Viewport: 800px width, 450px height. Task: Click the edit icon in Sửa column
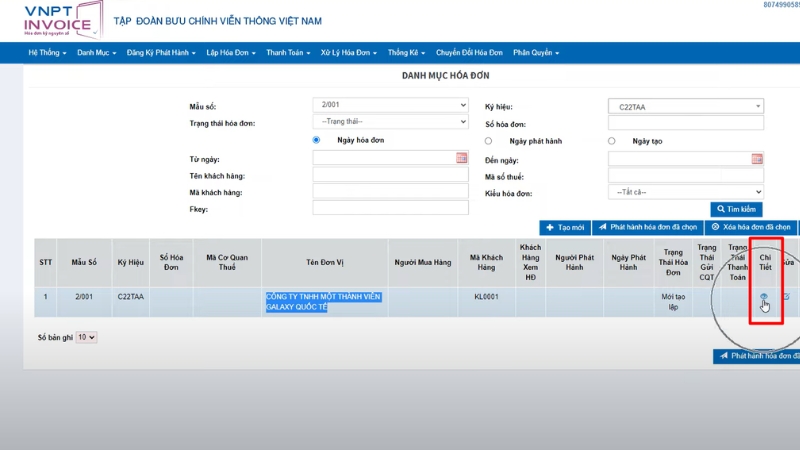(786, 297)
